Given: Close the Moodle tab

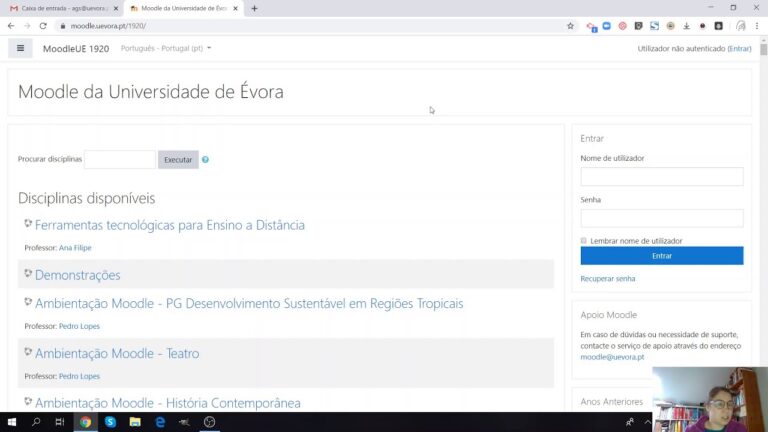Looking at the screenshot, I should (x=235, y=8).
